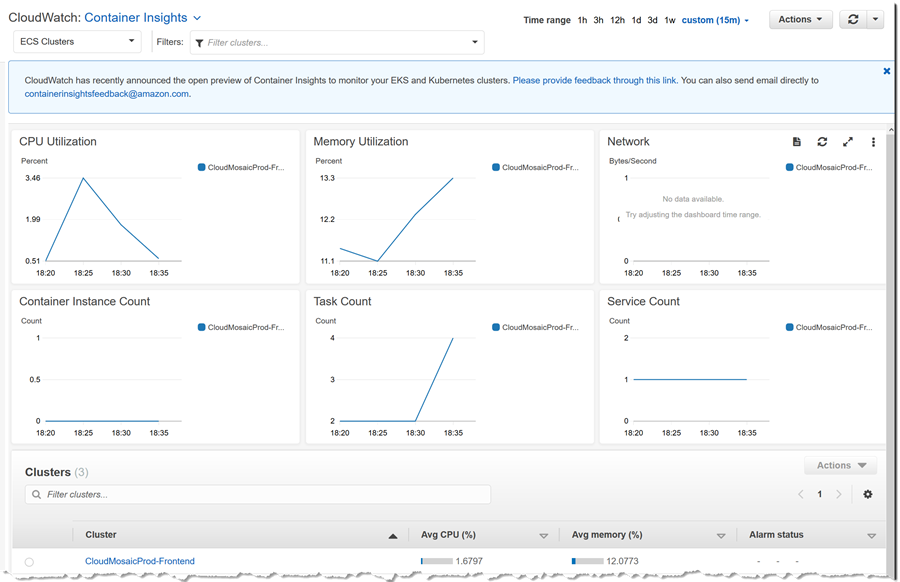Sort by Alarm status column arrow
The width and height of the screenshot is (900, 582).
pyautogui.click(x=871, y=536)
